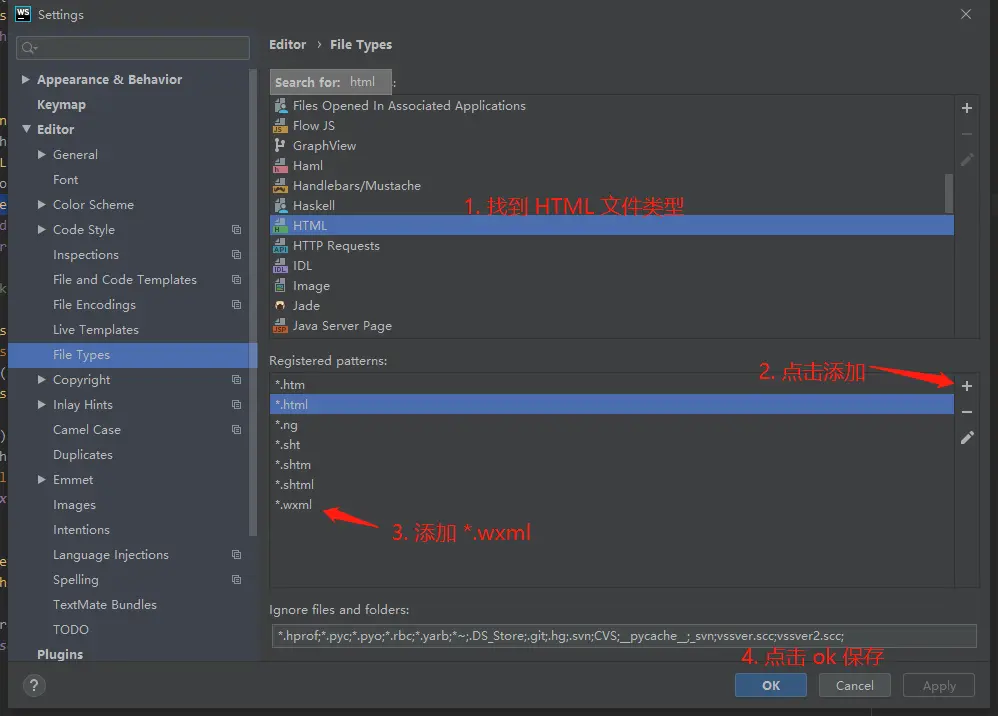
Task: Collapse the Editor section
Action: pos(26,129)
